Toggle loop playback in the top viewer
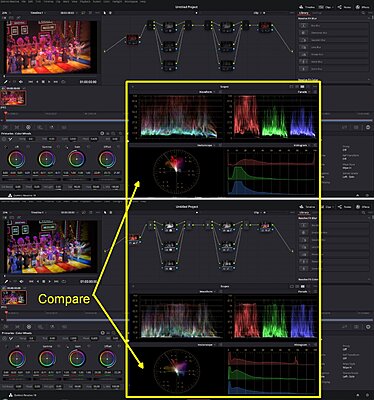374x400 pixels. pyautogui.click(x=63, y=82)
